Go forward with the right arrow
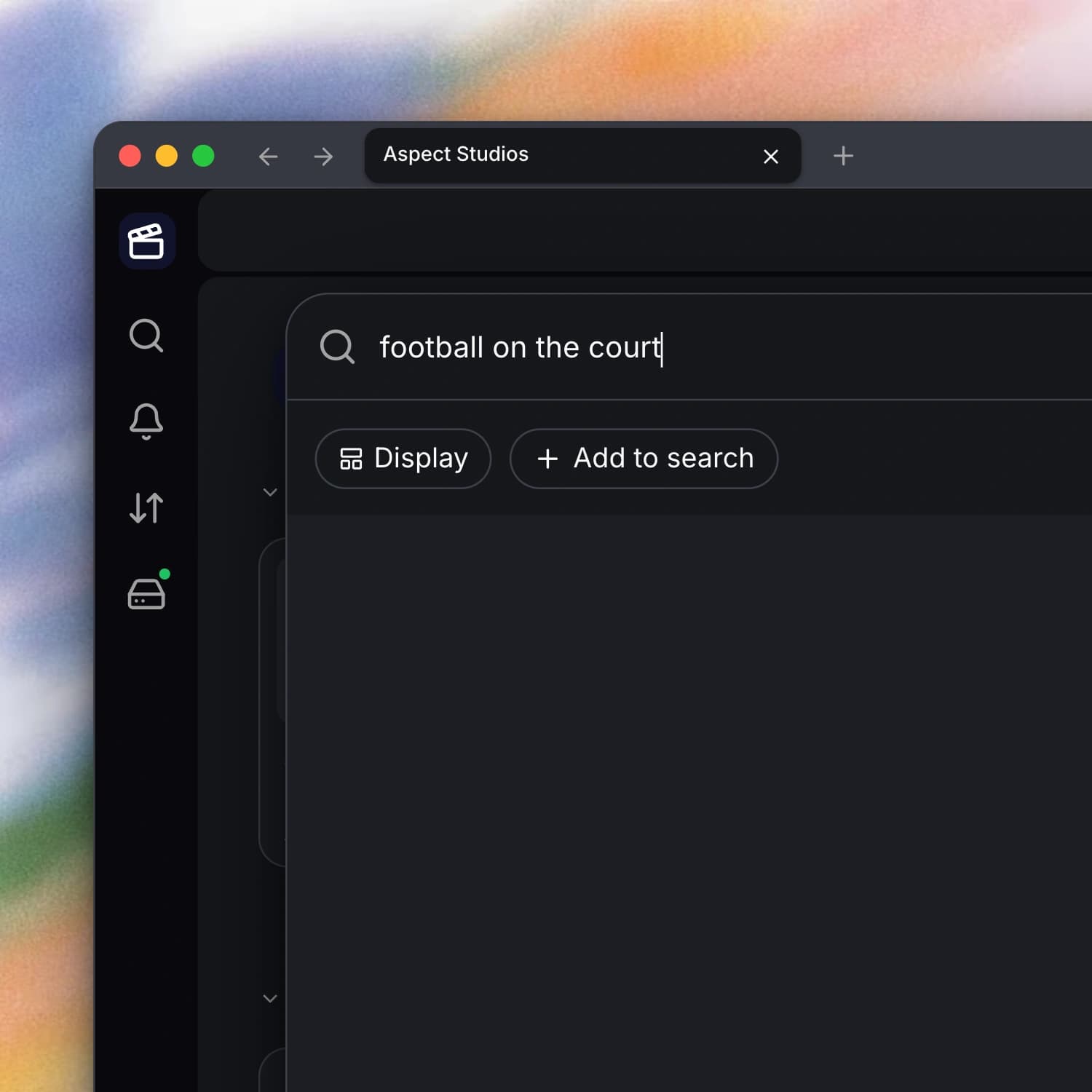1092x1092 pixels. coord(323,157)
